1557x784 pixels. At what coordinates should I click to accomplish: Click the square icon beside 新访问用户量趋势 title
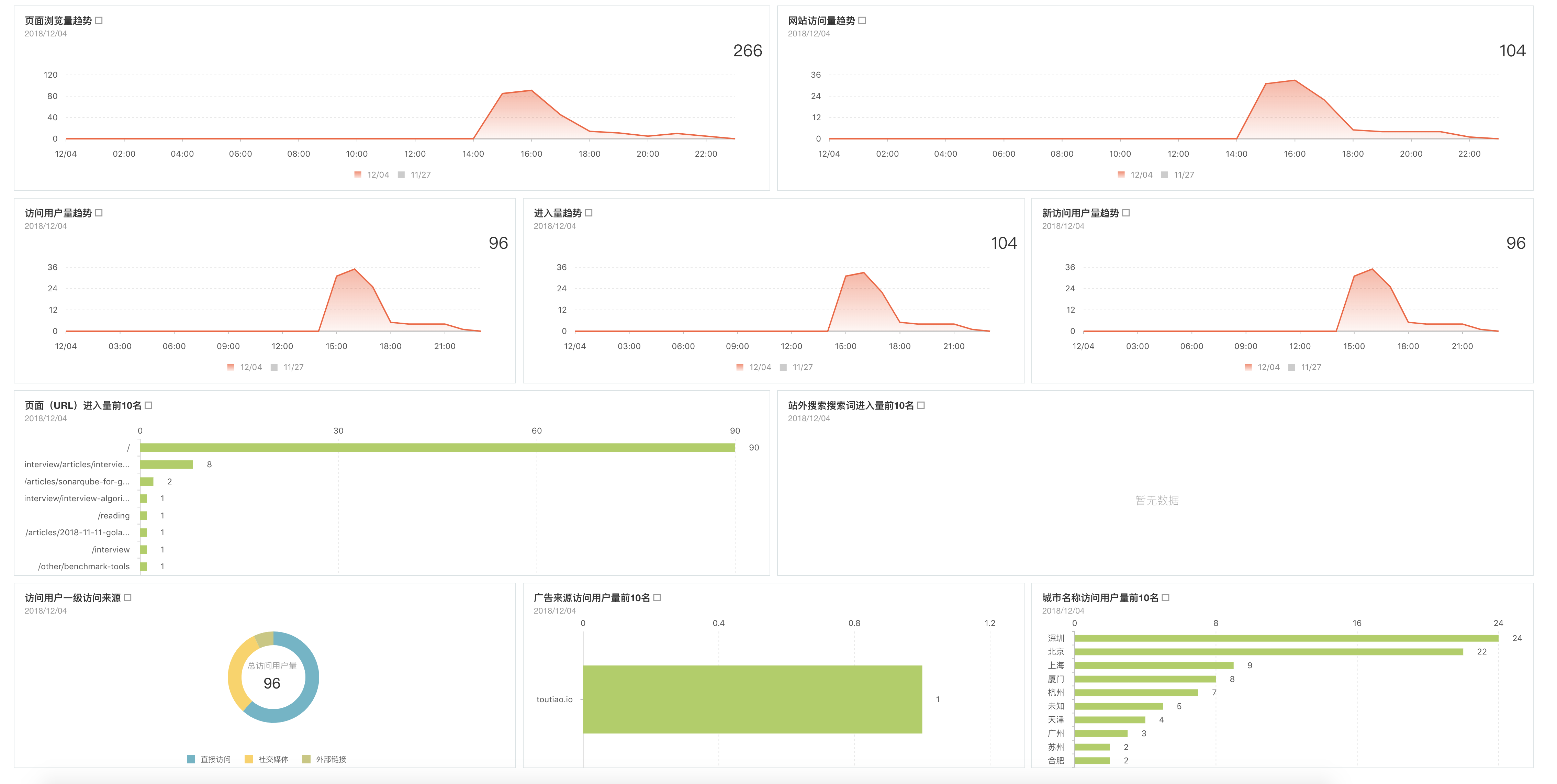click(x=1126, y=213)
